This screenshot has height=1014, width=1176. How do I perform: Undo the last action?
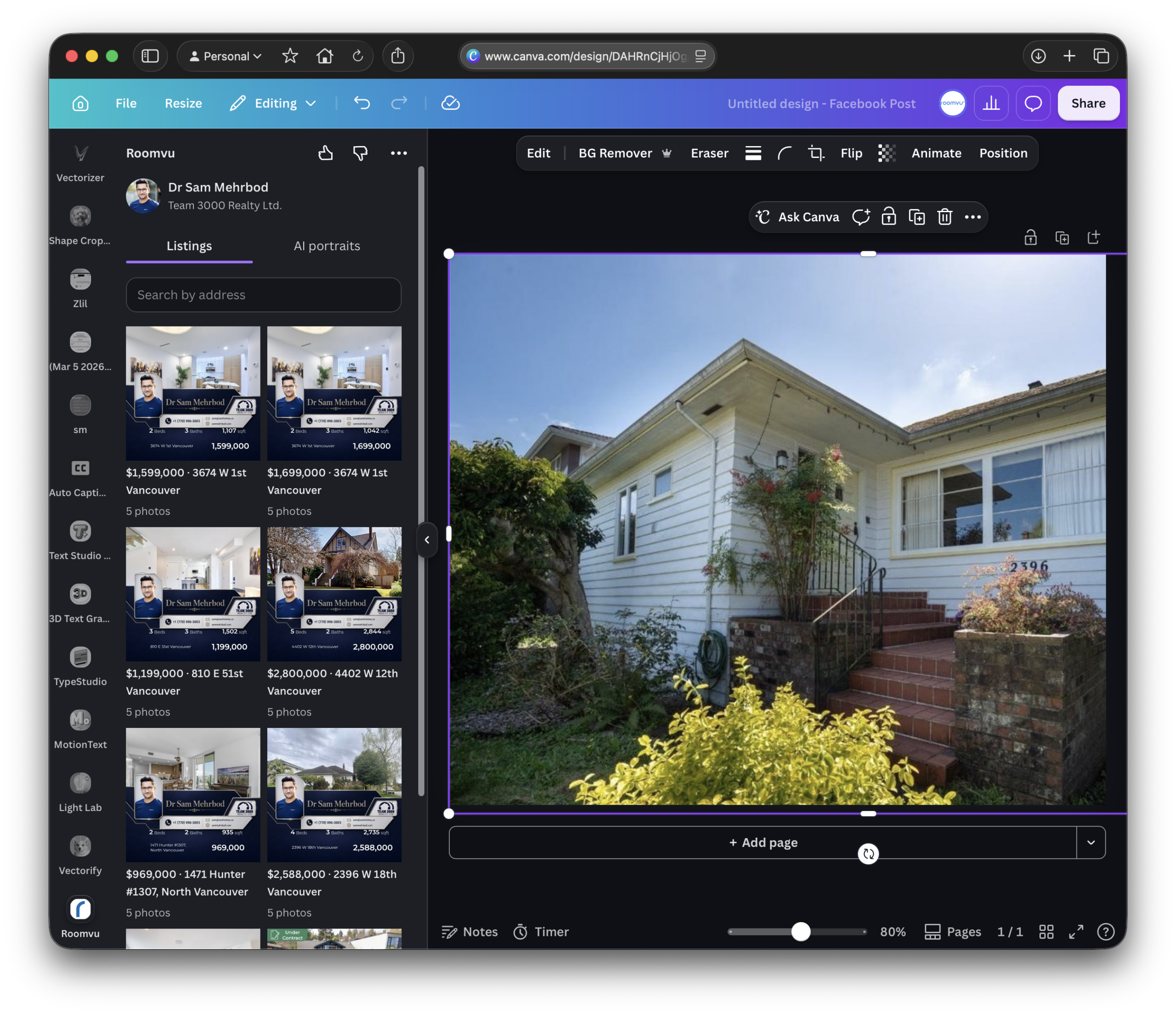tap(362, 103)
